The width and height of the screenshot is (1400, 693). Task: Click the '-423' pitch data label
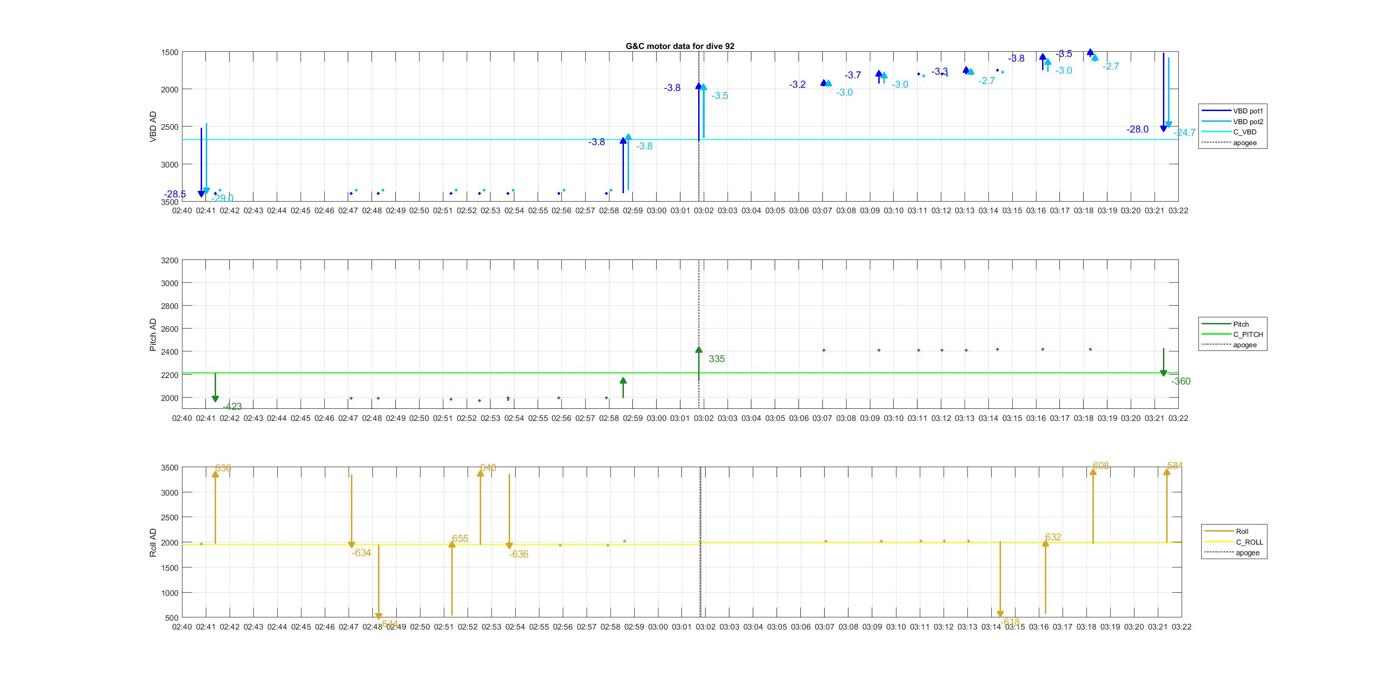click(x=232, y=407)
